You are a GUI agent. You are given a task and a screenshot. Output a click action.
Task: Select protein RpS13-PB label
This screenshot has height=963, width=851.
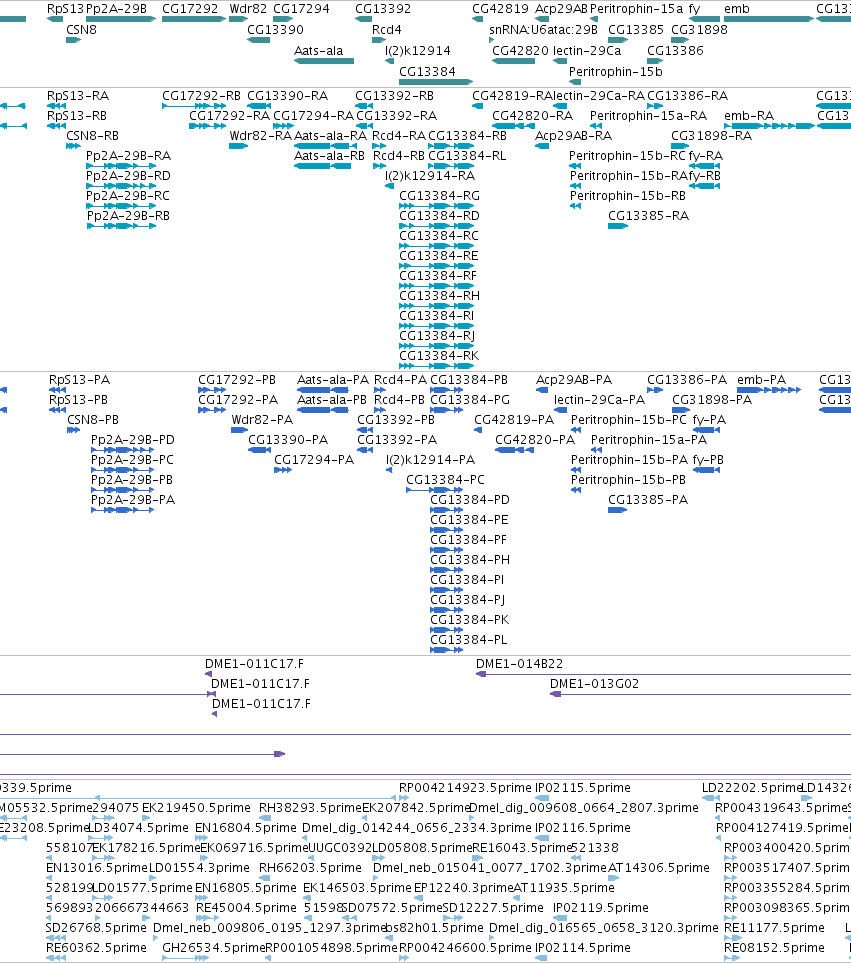click(79, 399)
